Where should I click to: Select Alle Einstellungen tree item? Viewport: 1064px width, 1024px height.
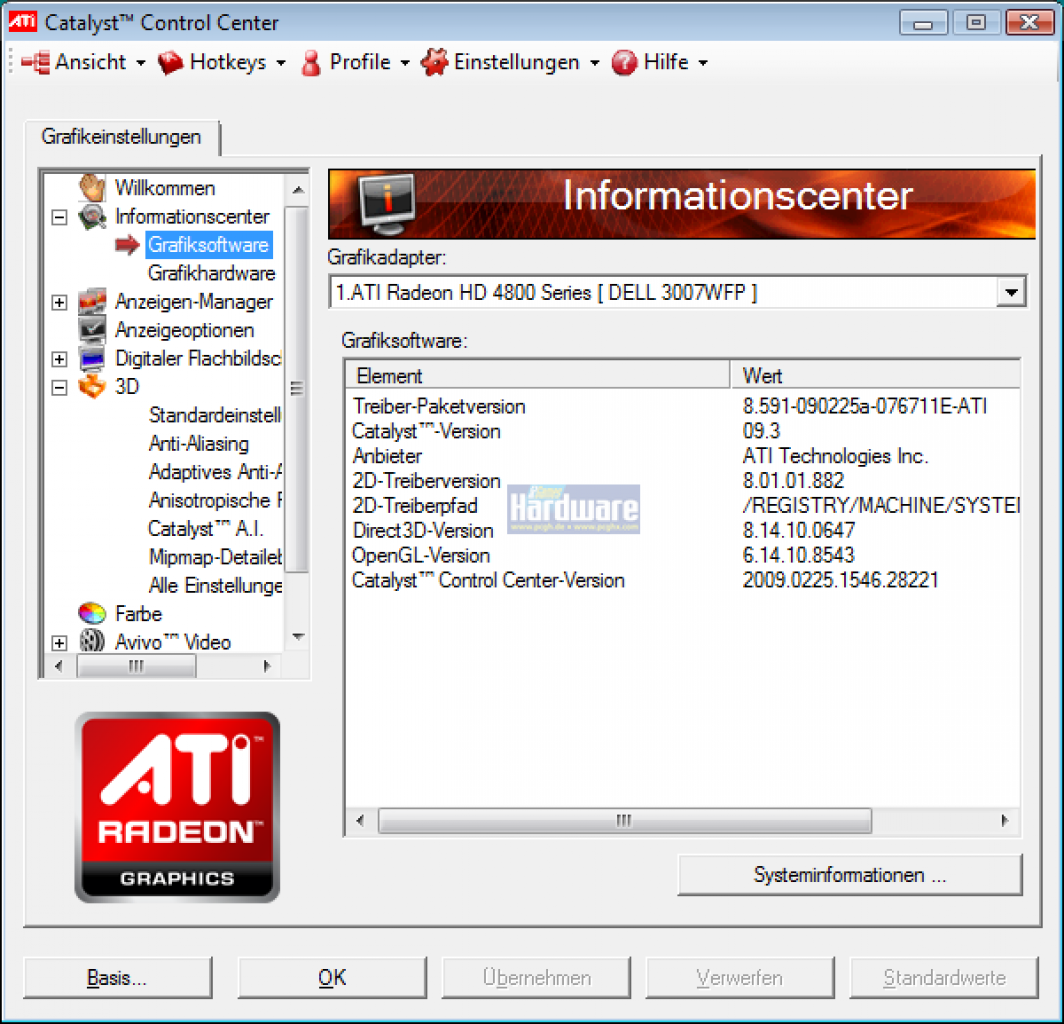tap(214, 586)
